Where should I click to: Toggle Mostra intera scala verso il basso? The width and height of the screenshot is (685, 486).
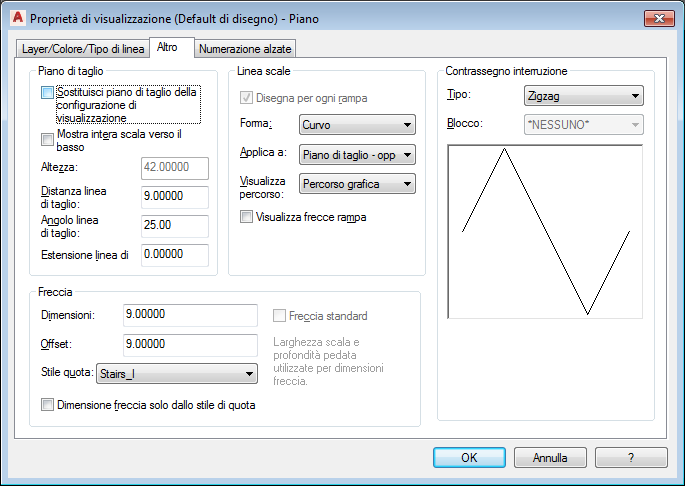[x=47, y=139]
